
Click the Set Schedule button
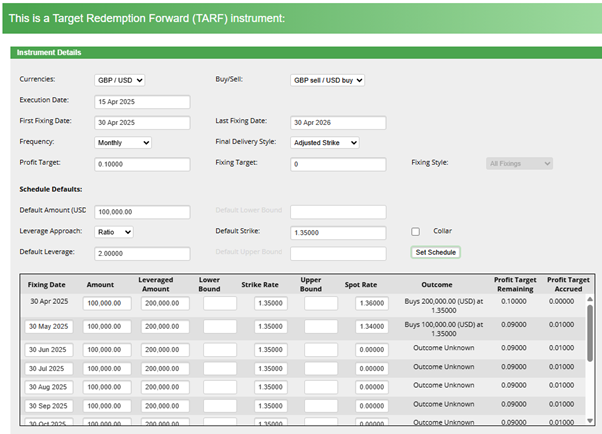coord(435,252)
